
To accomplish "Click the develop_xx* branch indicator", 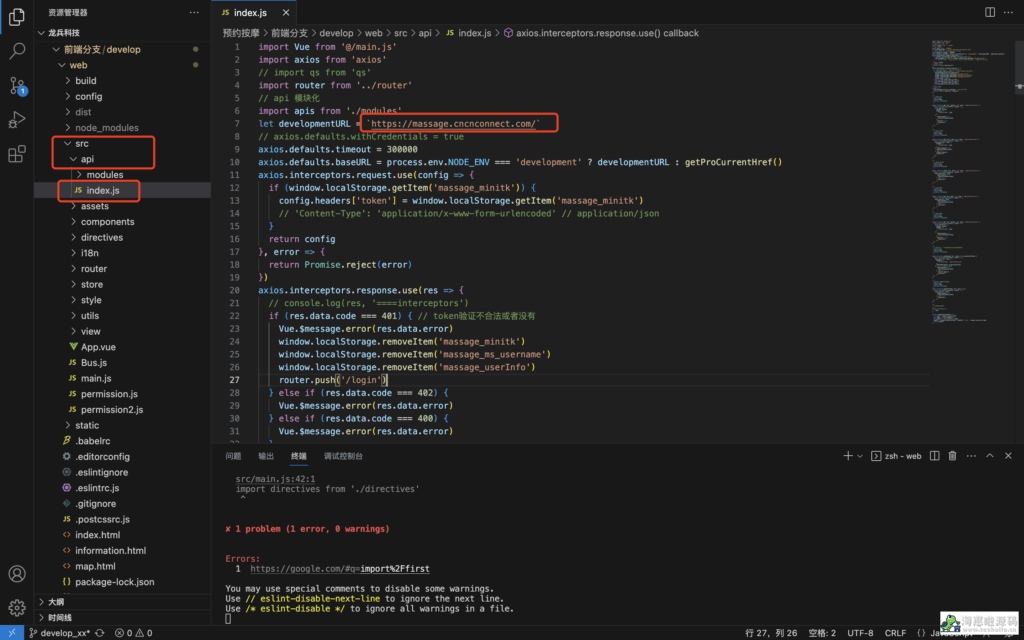I will [x=60, y=633].
